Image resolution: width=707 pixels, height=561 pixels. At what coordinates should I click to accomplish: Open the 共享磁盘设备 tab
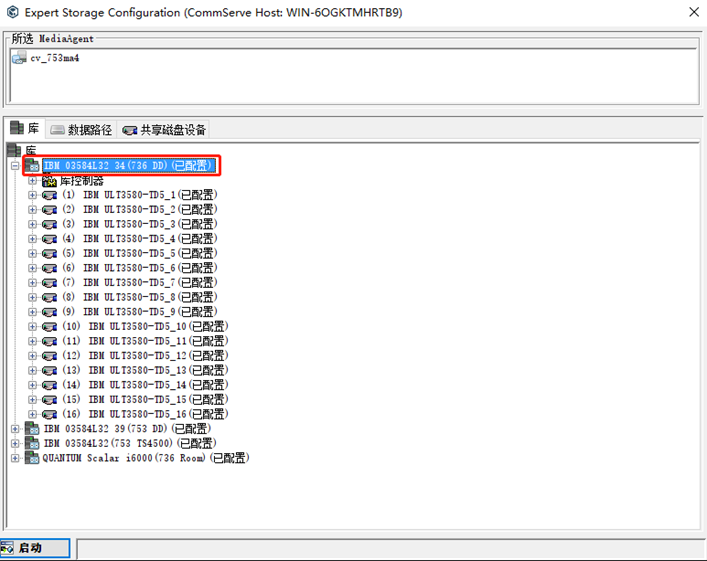pyautogui.click(x=164, y=130)
